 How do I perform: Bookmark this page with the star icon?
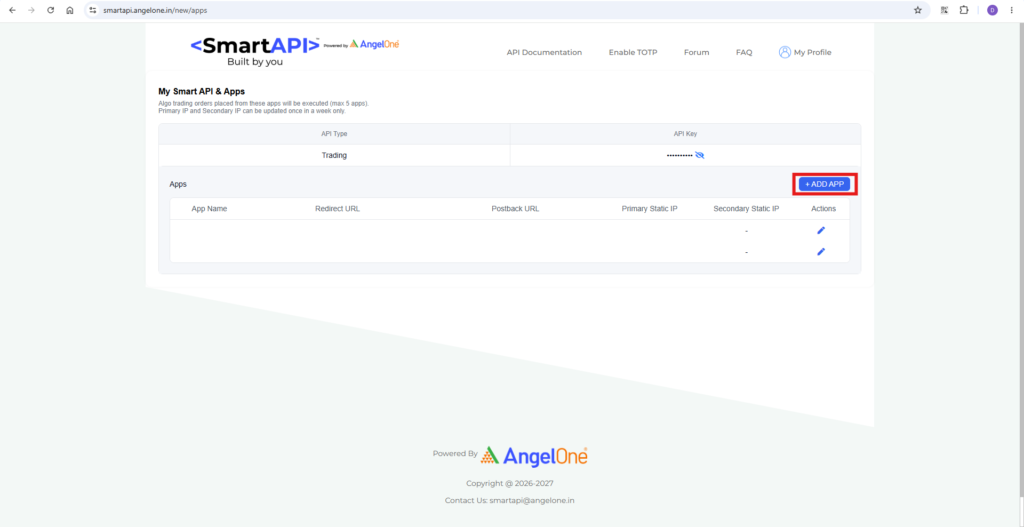[x=918, y=10]
